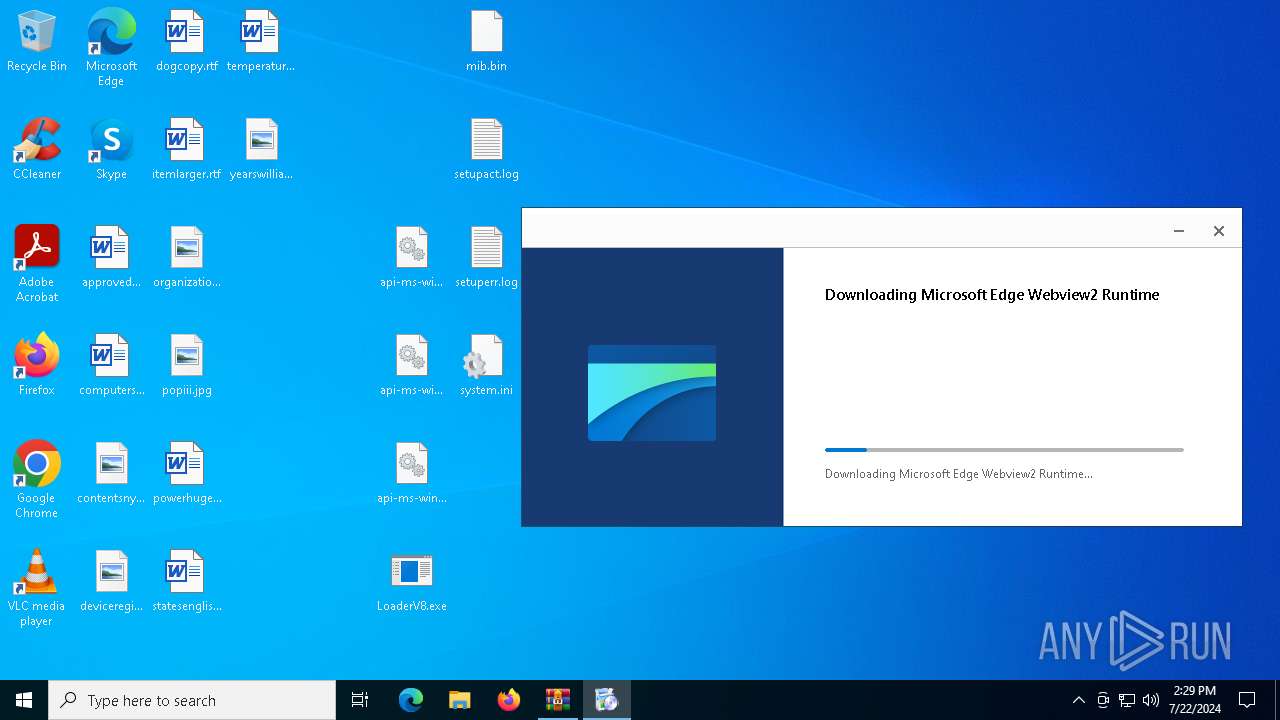Open the clock showing 2:29 PM

pyautogui.click(x=1195, y=700)
